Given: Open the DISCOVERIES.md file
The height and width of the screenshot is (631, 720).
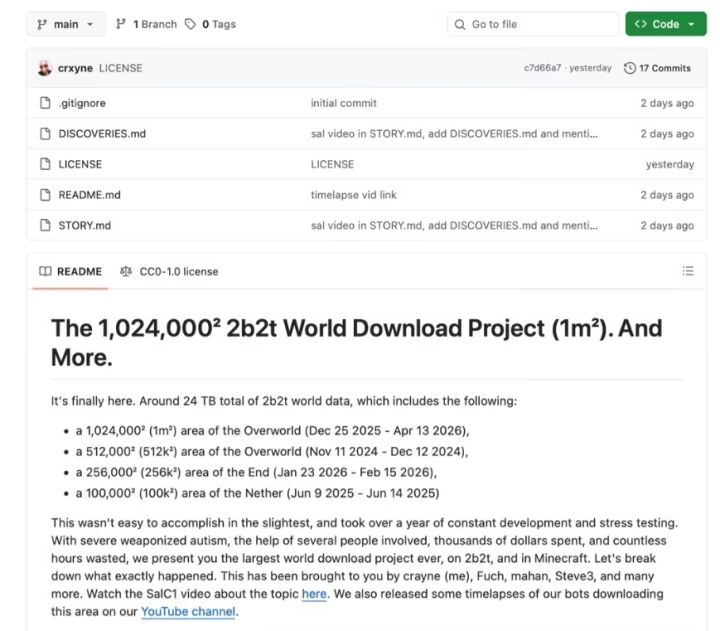Looking at the screenshot, I should click(x=102, y=134).
